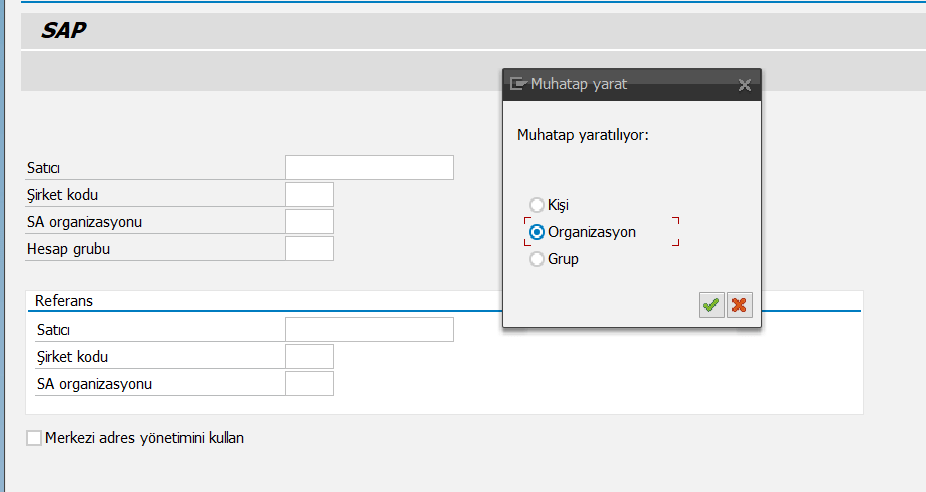Viewport: 926px width, 492px height.
Task: Enable Merkezi adres yönetimini kullan checkbox
Action: pos(34,438)
